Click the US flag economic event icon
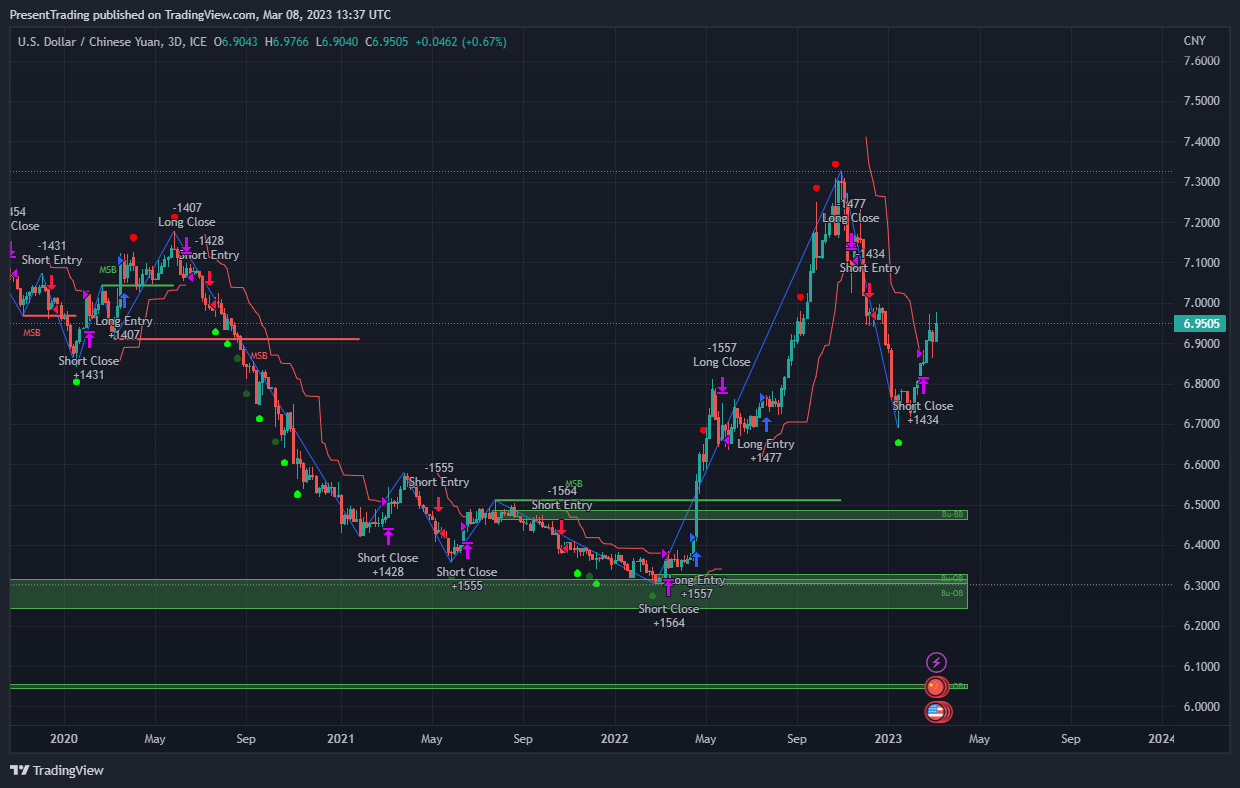Screen dimensions: 1240x788 tap(936, 712)
